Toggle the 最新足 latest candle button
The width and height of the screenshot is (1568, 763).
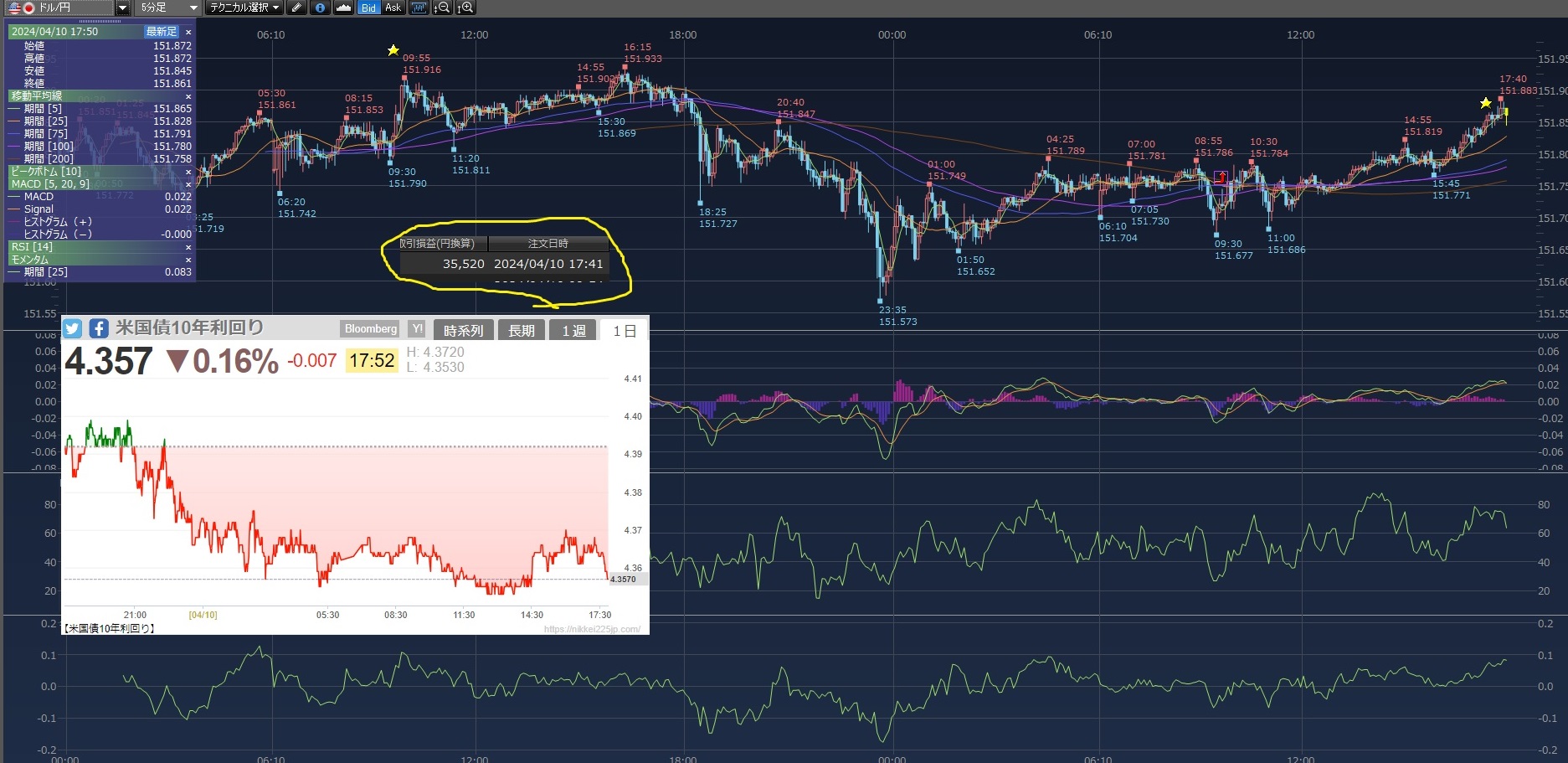coord(161,32)
